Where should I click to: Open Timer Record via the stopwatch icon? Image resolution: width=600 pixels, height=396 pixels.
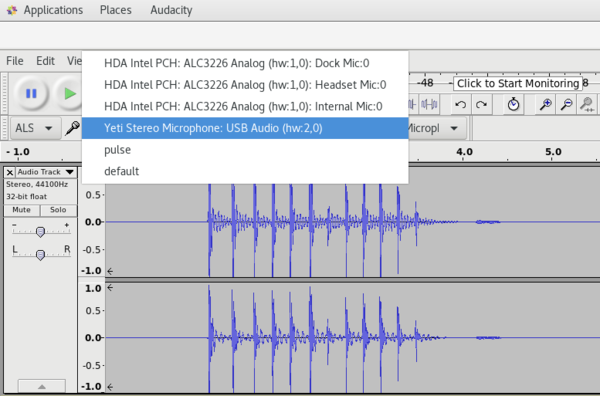[x=513, y=104]
